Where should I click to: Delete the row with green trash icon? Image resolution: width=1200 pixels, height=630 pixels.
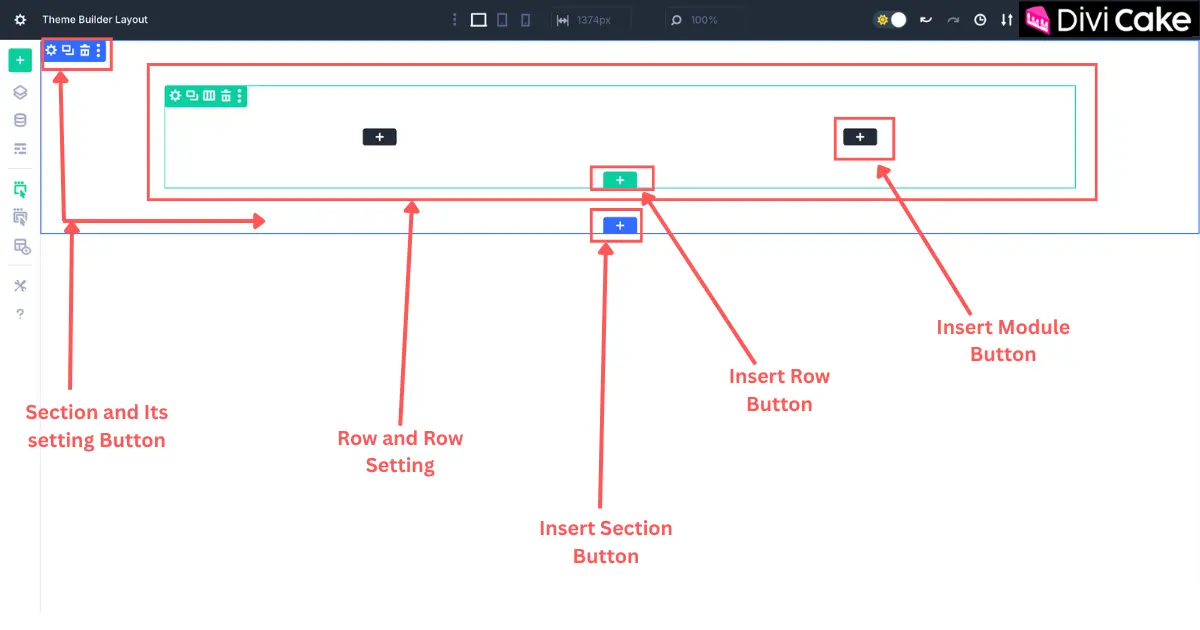click(226, 96)
